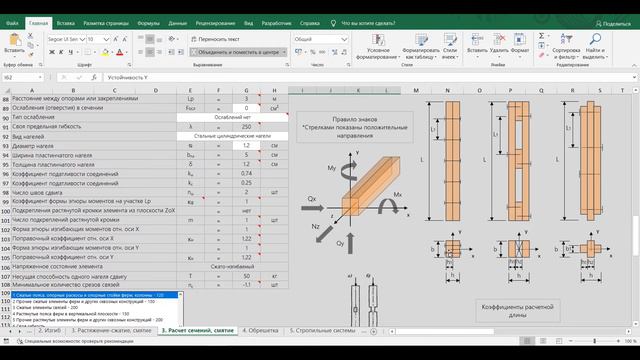Add a new sheet with plus button
This screenshot has height=360, width=640.
pos(373,331)
